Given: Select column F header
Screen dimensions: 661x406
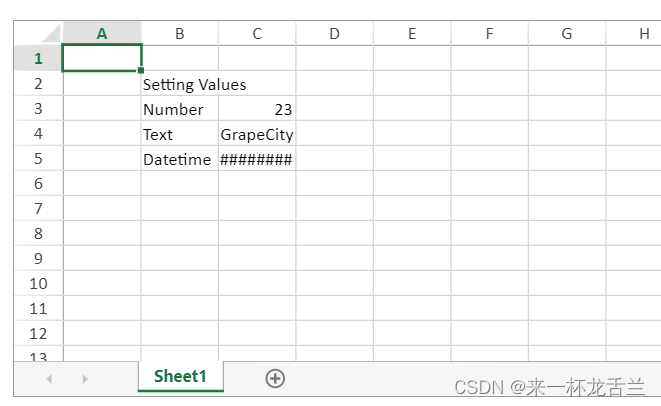Looking at the screenshot, I should tap(489, 34).
